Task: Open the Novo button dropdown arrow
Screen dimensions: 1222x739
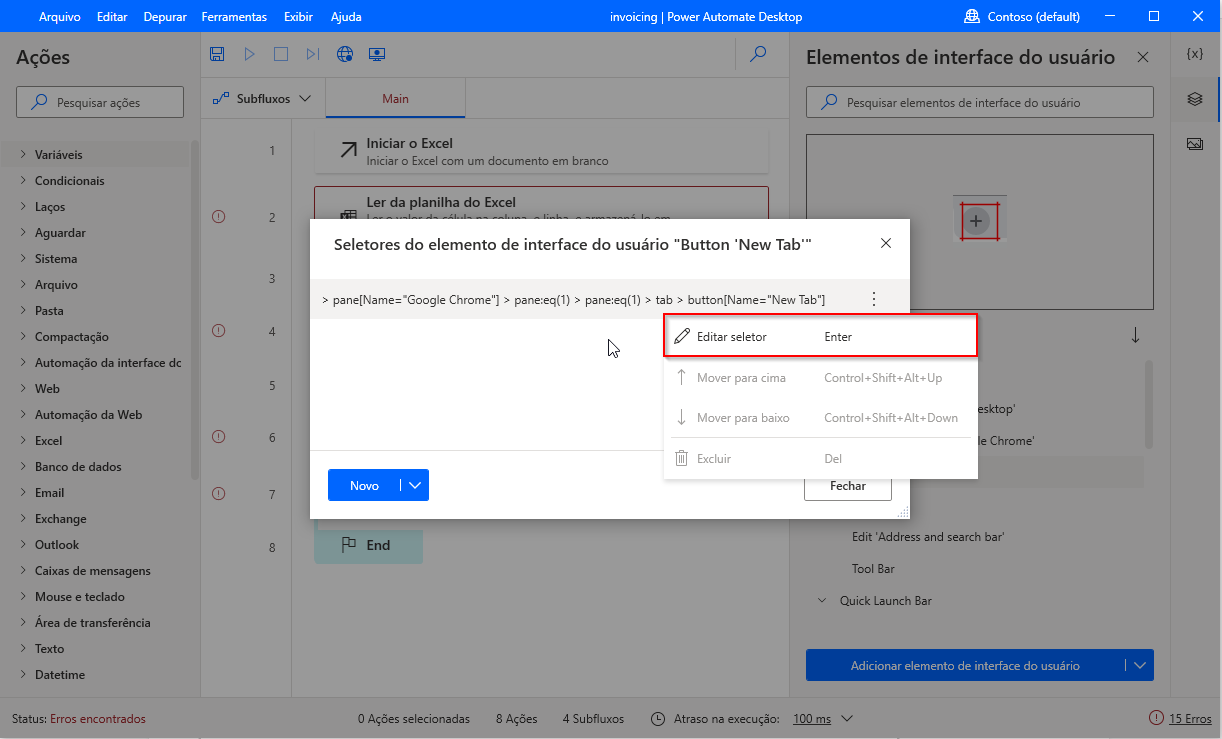Action: coord(415,485)
